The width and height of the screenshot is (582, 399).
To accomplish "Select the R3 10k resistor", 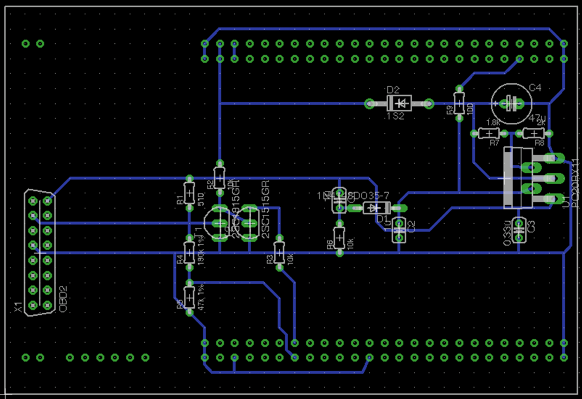I will 279,253.
